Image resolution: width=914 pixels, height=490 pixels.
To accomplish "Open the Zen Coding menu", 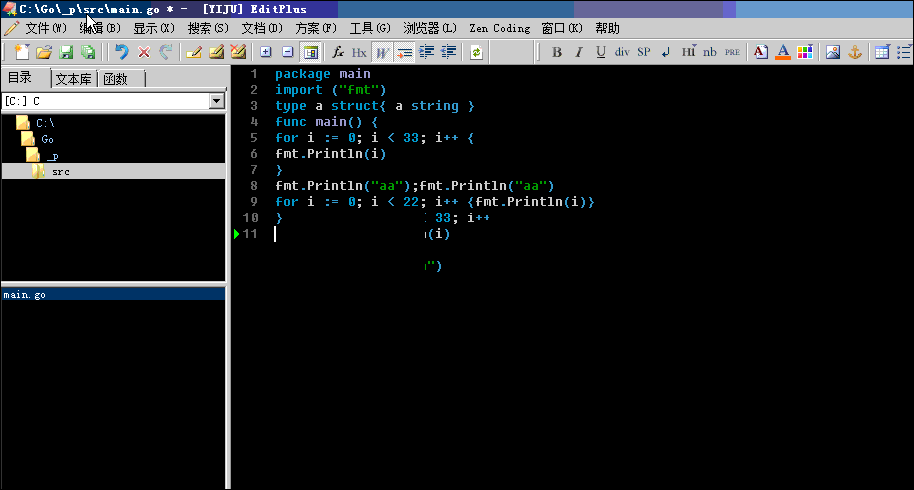I will [x=500, y=29].
